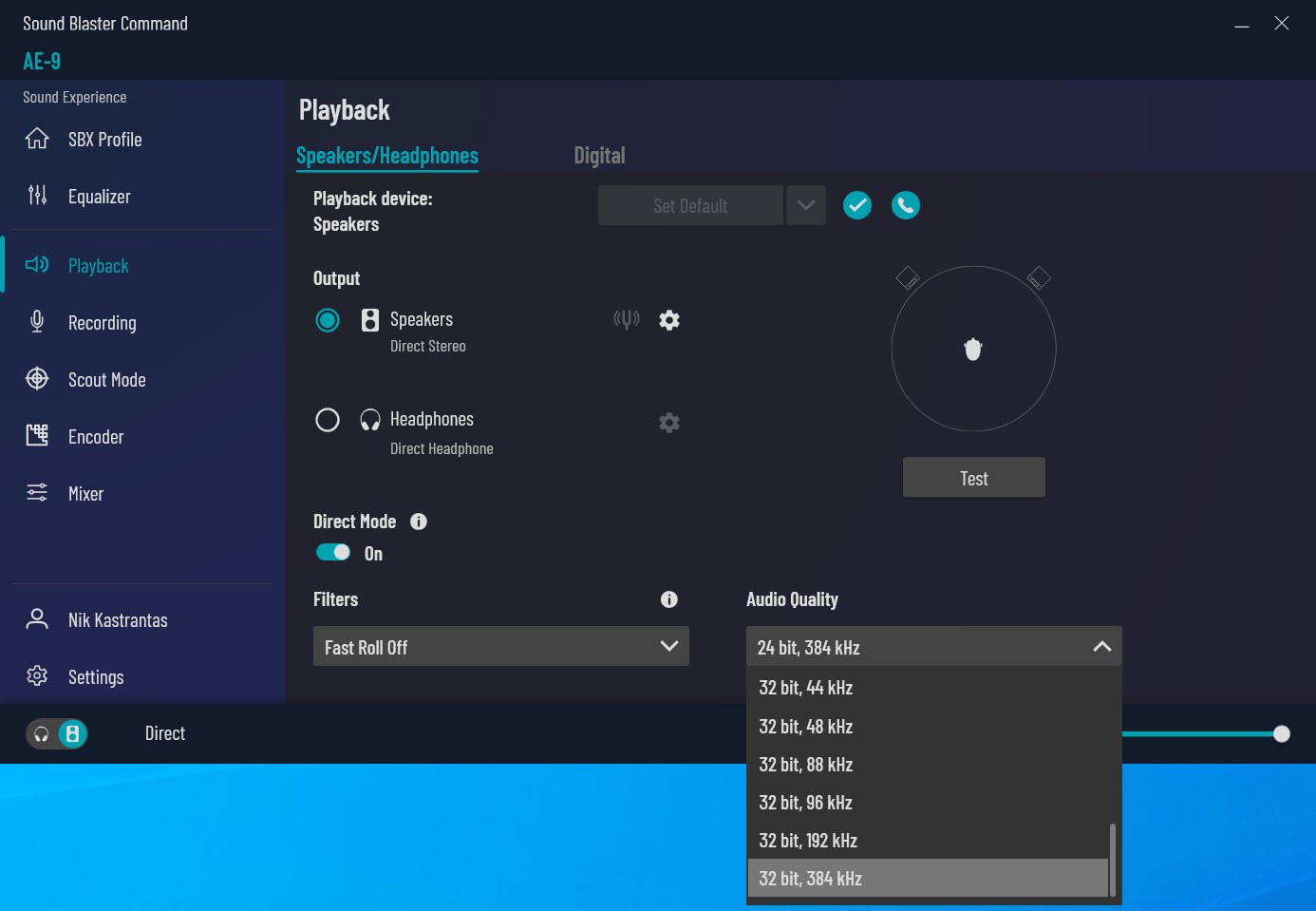1316x911 pixels.
Task: Go to Playback in sidebar
Action: [x=98, y=266]
